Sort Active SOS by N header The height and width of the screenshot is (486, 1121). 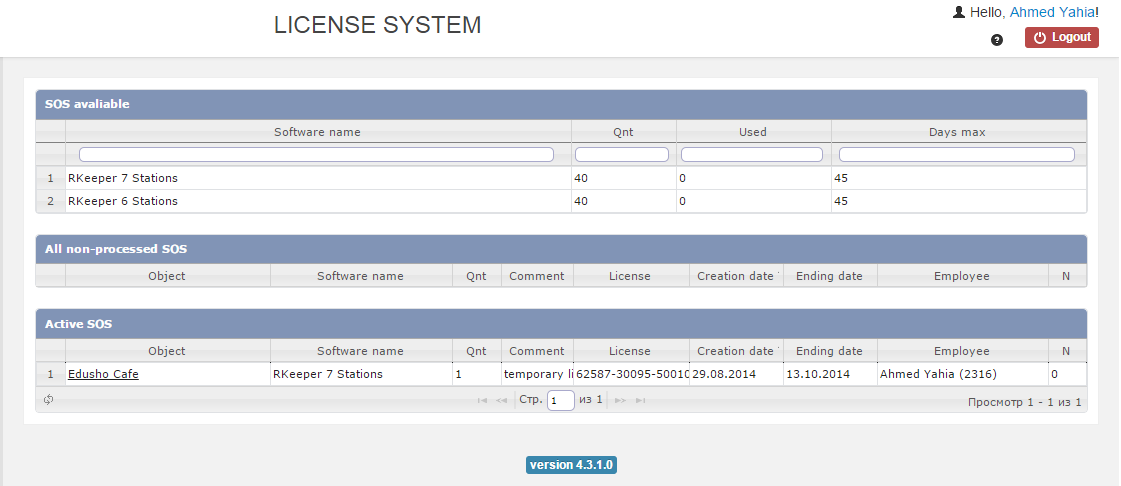1066,351
